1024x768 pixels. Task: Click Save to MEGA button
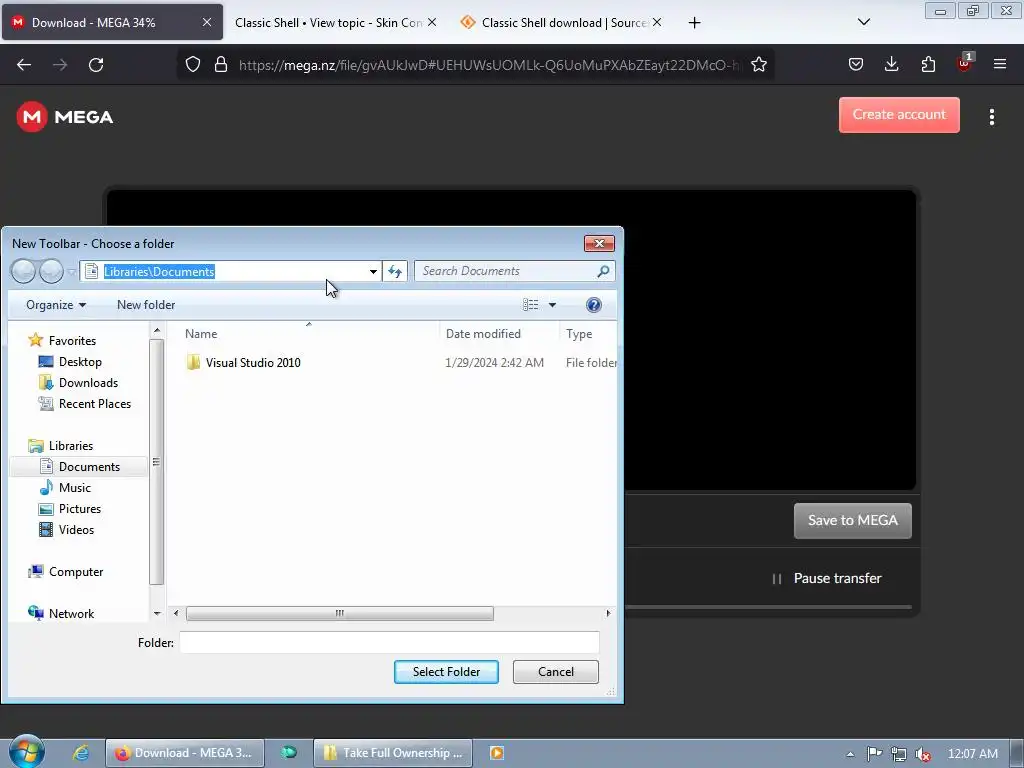(x=852, y=520)
